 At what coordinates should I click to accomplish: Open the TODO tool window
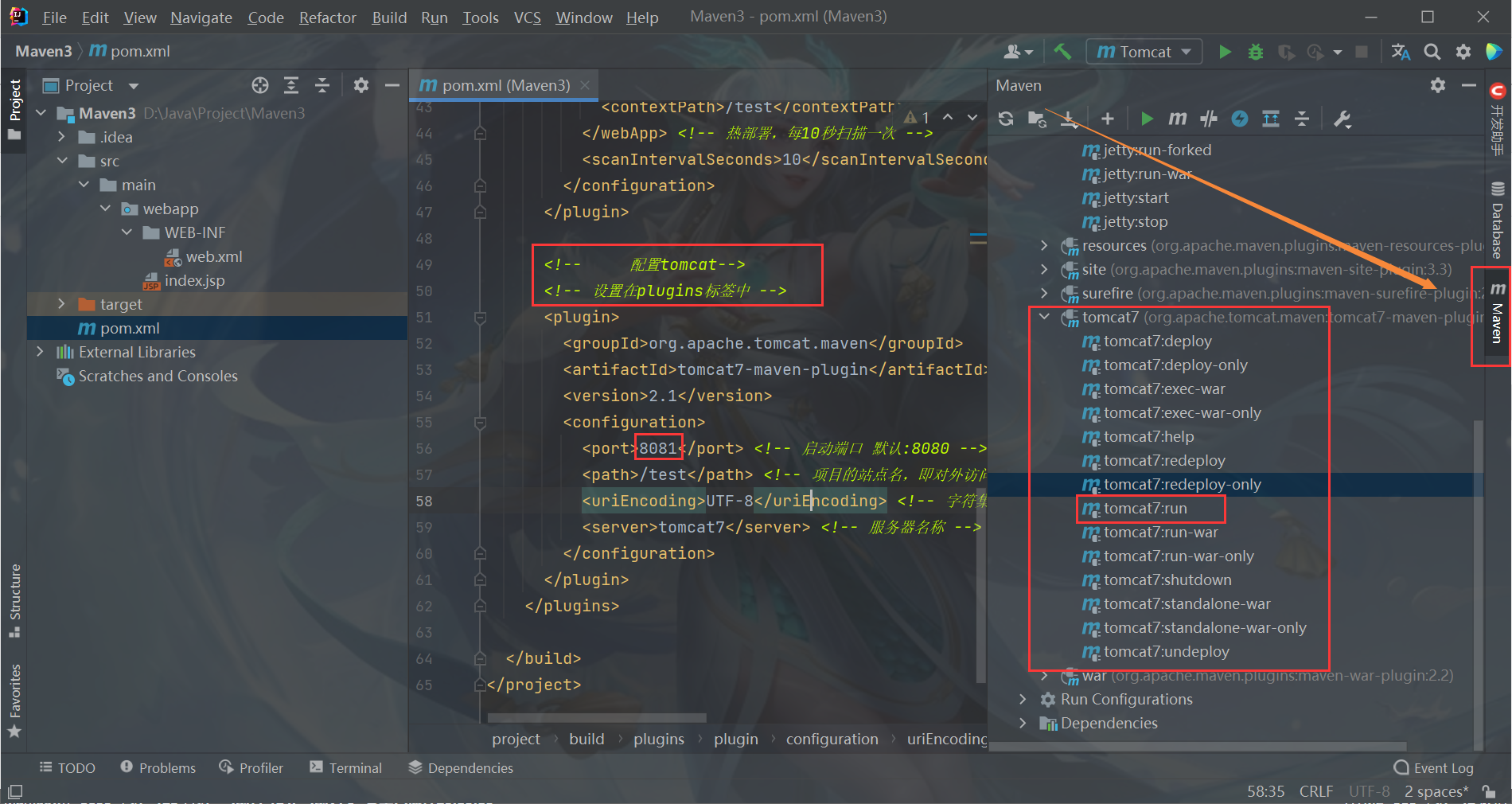[x=68, y=767]
